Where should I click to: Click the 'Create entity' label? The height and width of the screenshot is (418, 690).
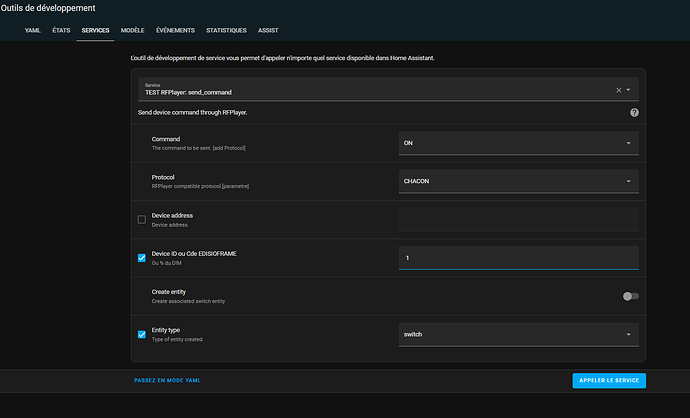tap(169, 292)
